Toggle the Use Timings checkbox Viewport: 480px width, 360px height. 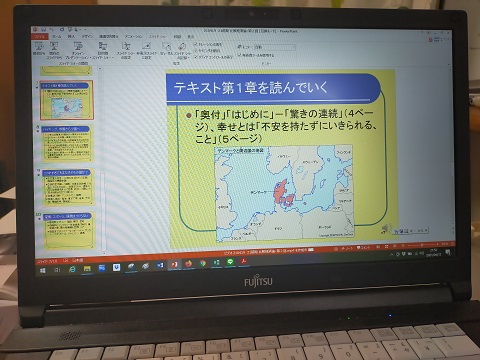195,51
